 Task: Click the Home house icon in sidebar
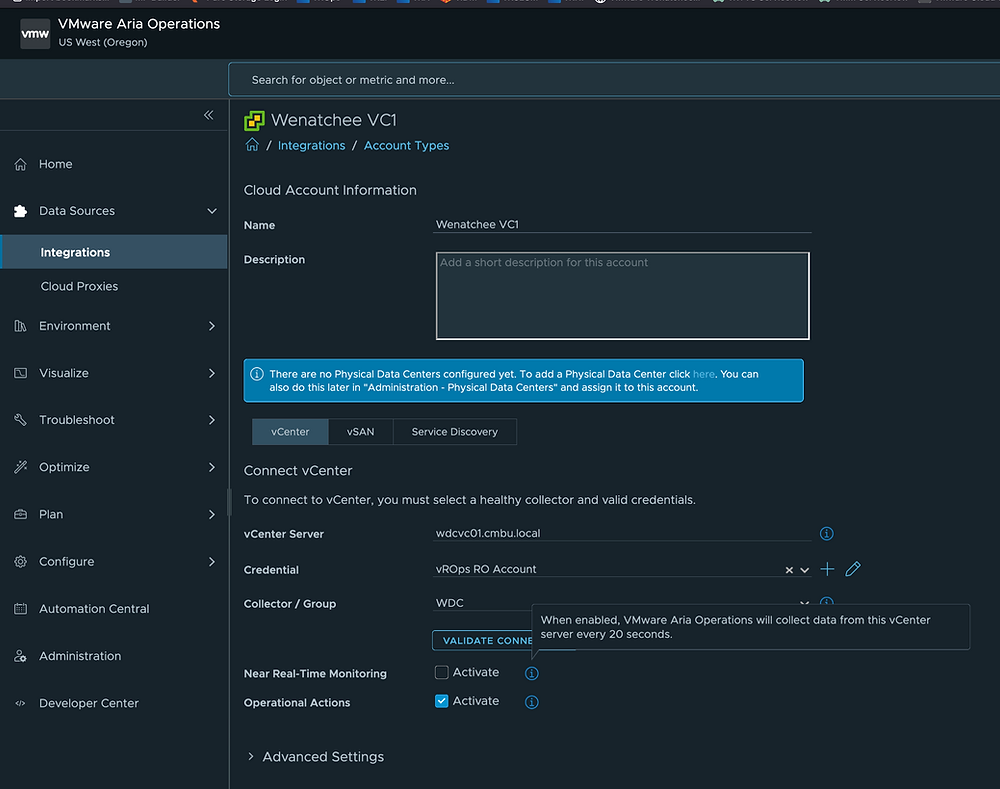[x=20, y=164]
